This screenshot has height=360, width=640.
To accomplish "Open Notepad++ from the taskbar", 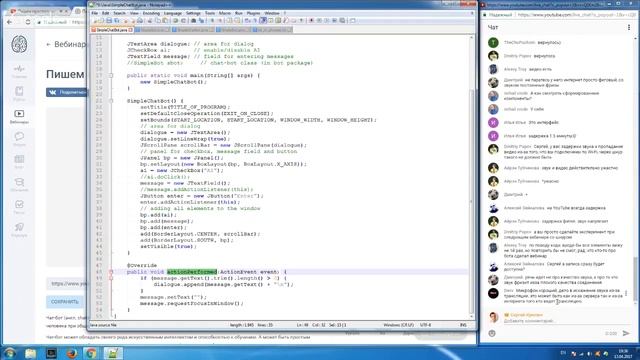I will (112, 353).
